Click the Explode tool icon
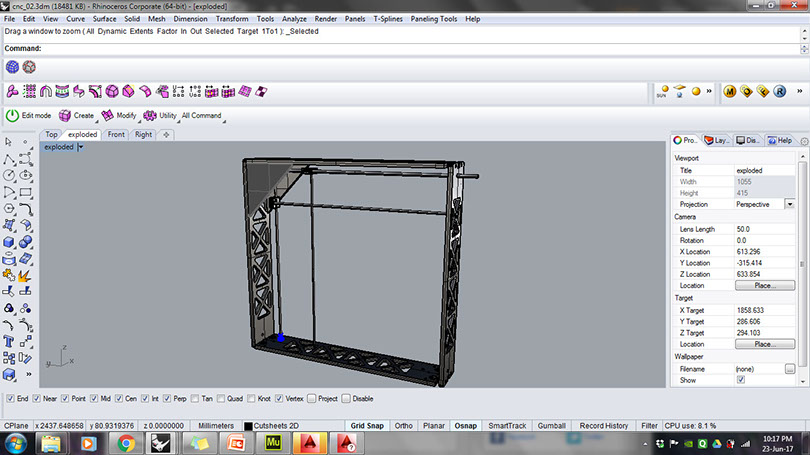Image resolution: width=810 pixels, height=455 pixels. click(25, 276)
